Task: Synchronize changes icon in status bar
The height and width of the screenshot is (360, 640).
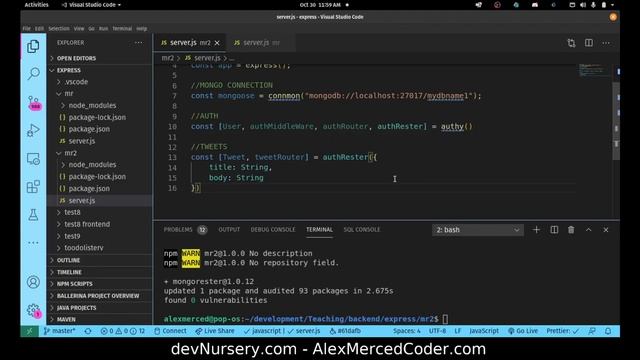Action: (88, 331)
